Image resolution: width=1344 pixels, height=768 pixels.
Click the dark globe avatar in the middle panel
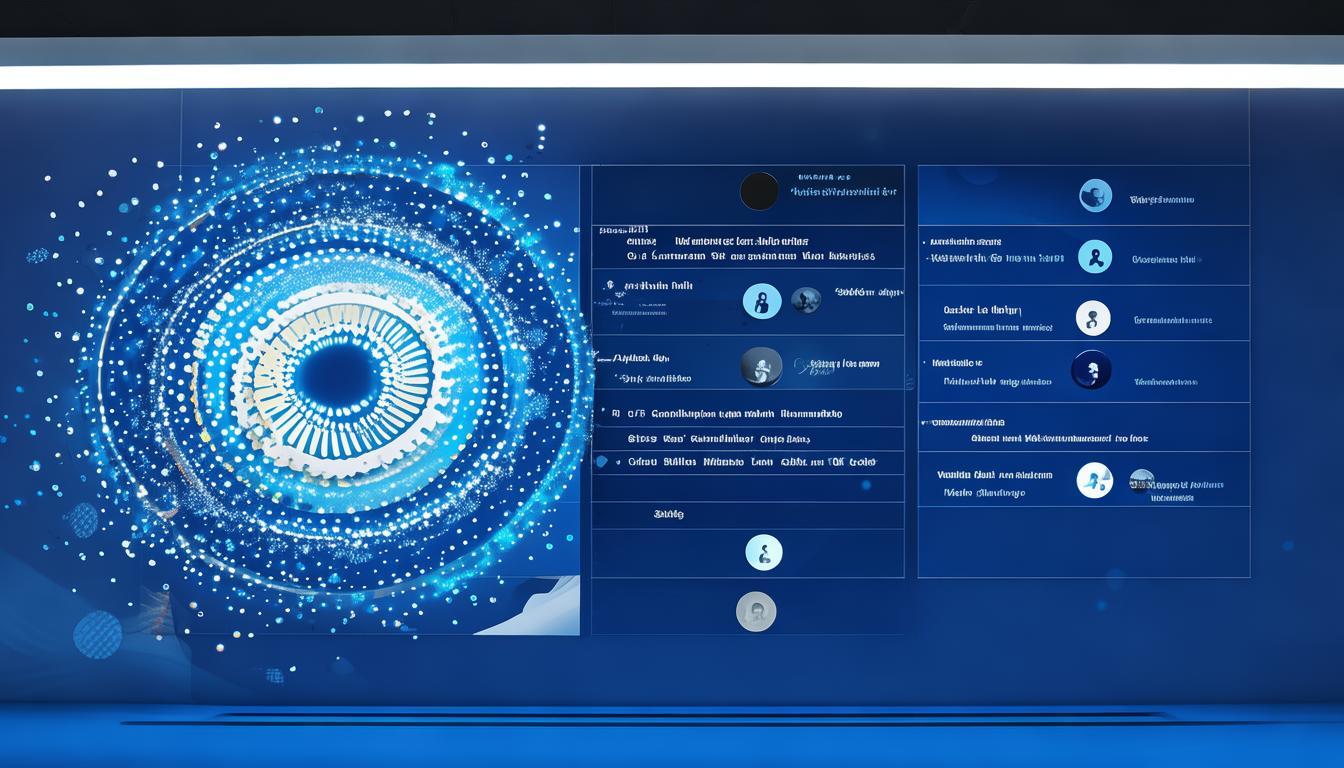806,300
